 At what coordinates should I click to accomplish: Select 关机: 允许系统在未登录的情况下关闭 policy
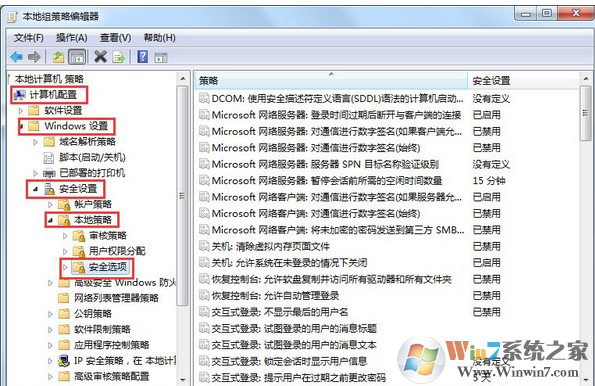pyautogui.click(x=289, y=263)
